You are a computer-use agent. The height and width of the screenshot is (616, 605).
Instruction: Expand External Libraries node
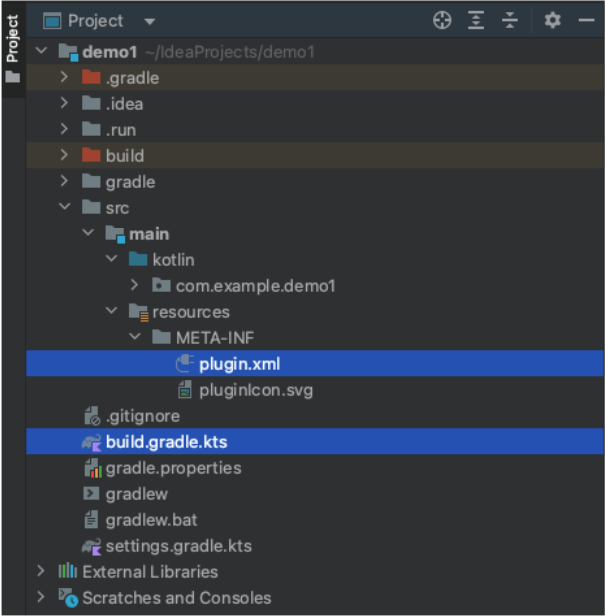click(x=40, y=571)
